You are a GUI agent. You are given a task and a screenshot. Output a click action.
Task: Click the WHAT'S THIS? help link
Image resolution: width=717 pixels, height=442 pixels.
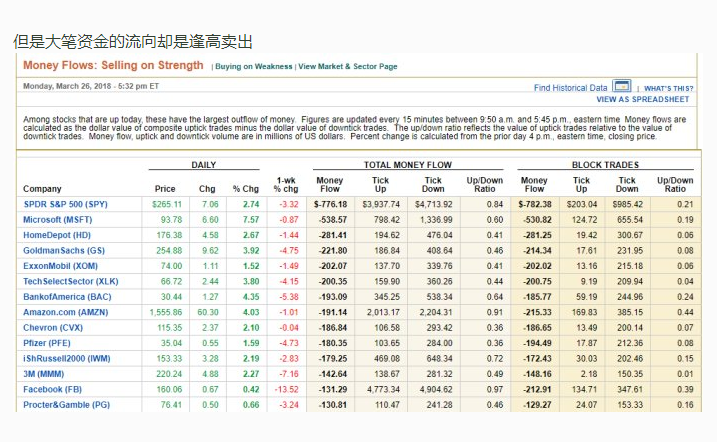[668, 88]
